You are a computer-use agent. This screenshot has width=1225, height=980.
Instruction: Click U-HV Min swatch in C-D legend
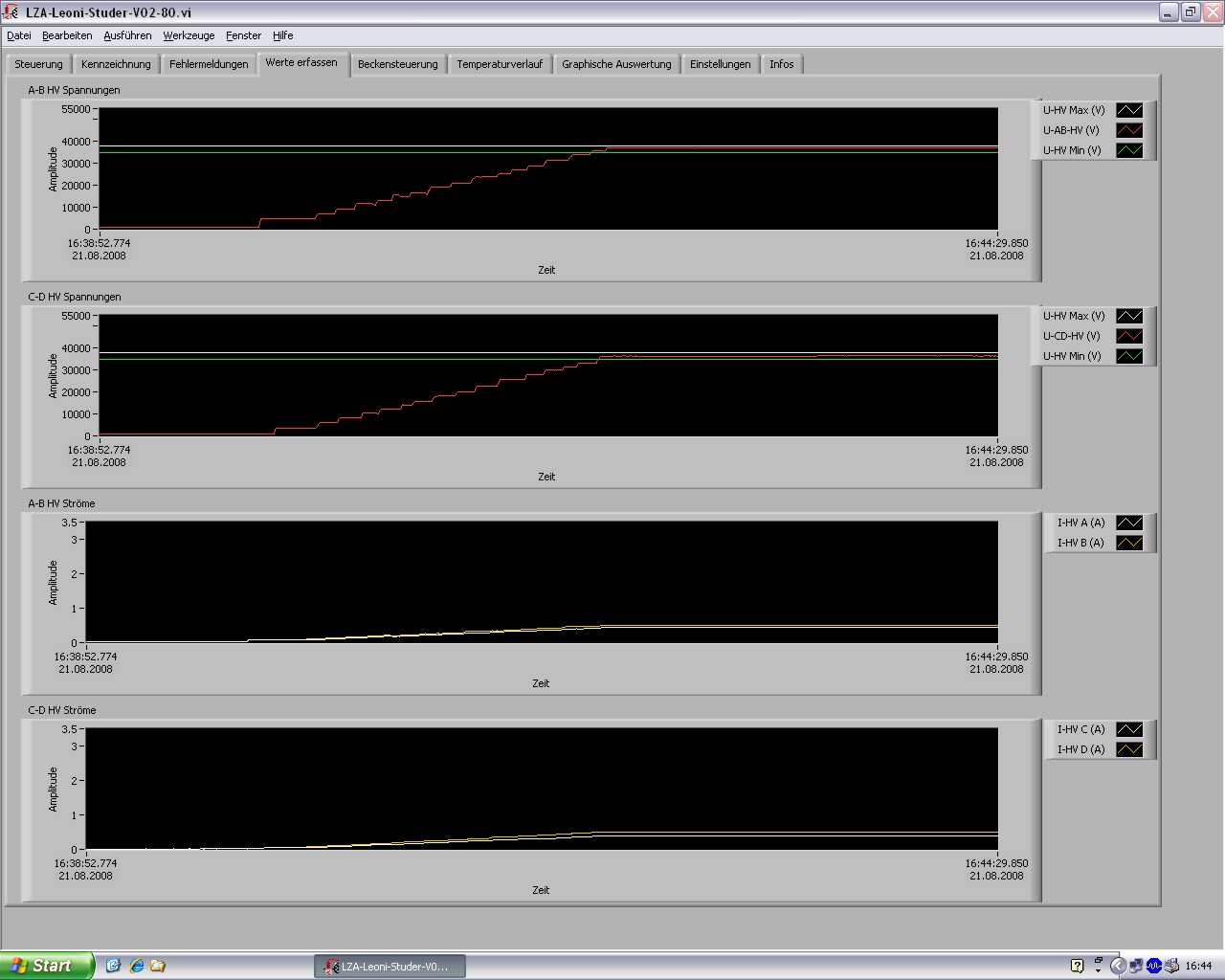point(1129,356)
